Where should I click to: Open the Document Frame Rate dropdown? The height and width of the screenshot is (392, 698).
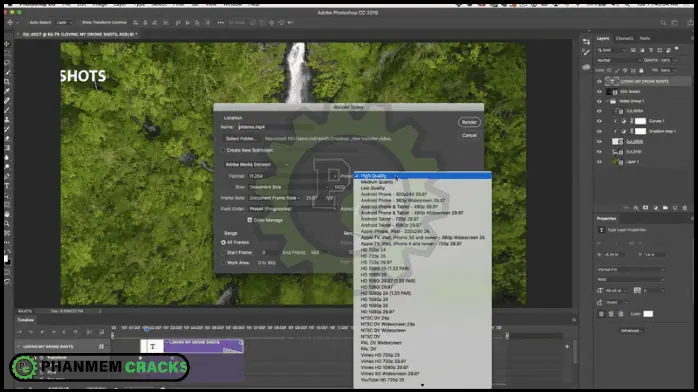(274, 198)
